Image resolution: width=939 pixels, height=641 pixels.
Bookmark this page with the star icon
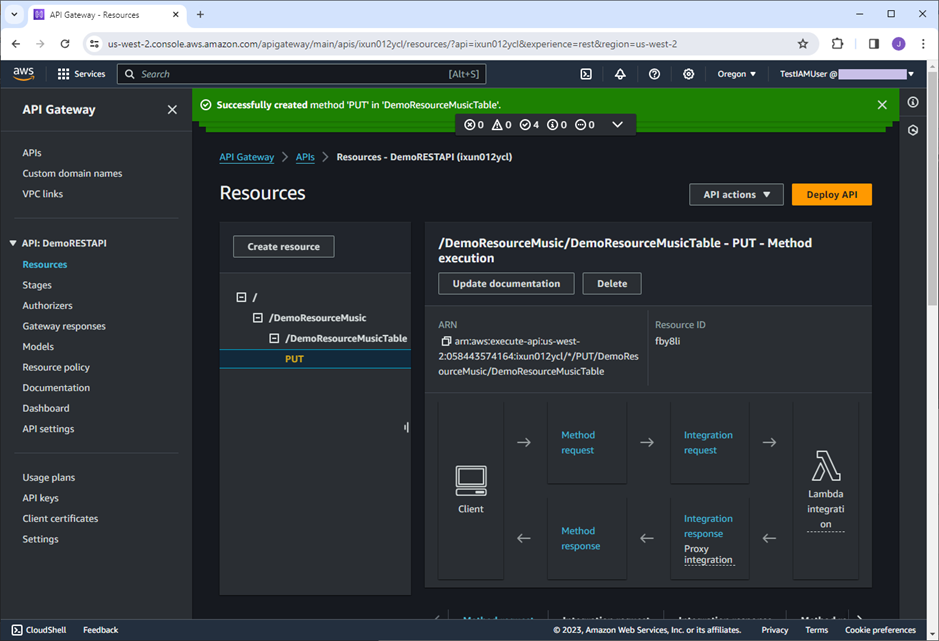click(x=802, y=44)
